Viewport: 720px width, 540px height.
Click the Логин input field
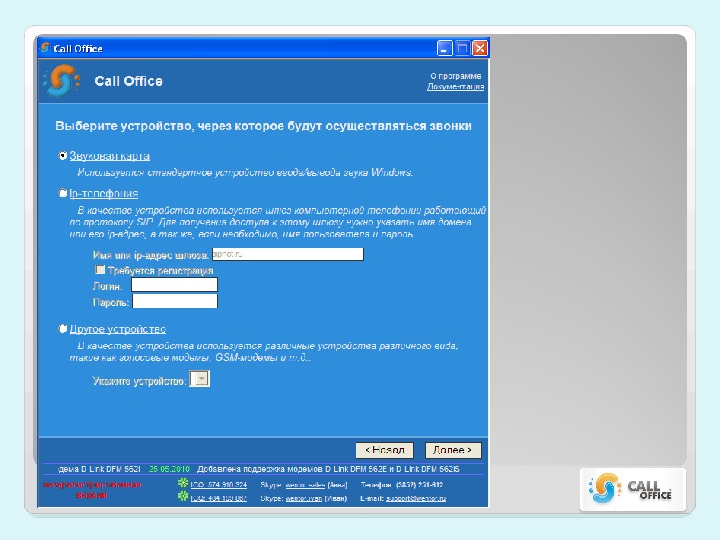tap(174, 285)
